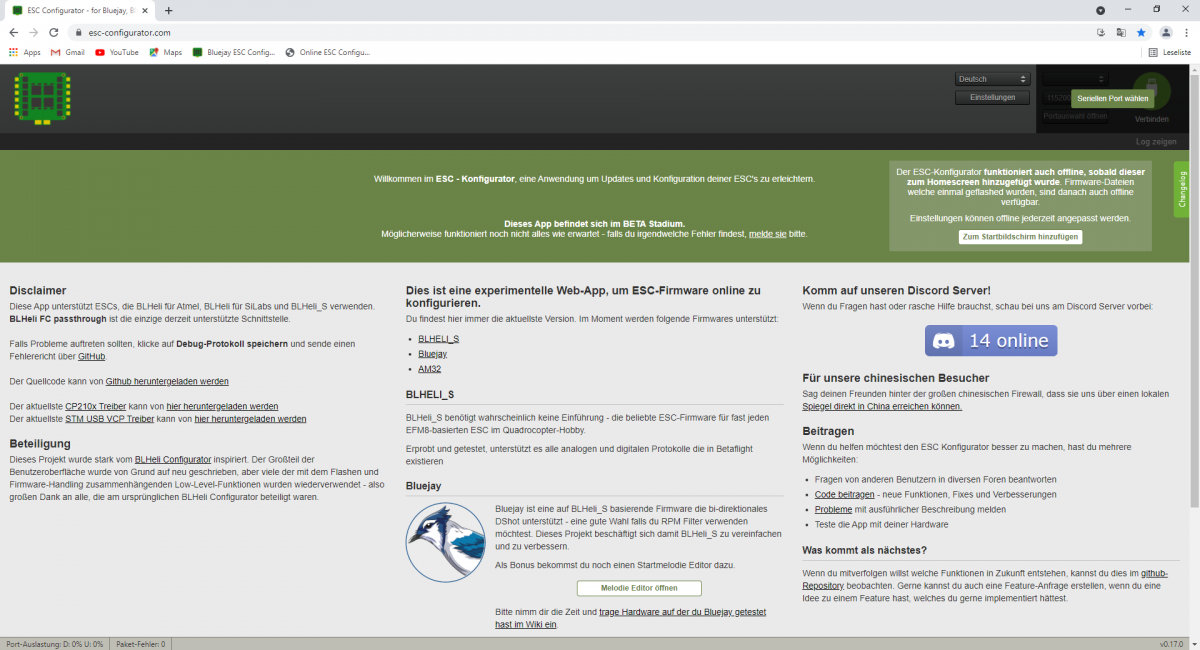Click the Bluejay firmware list link
Viewport: 1200px width, 650px height.
433,354
